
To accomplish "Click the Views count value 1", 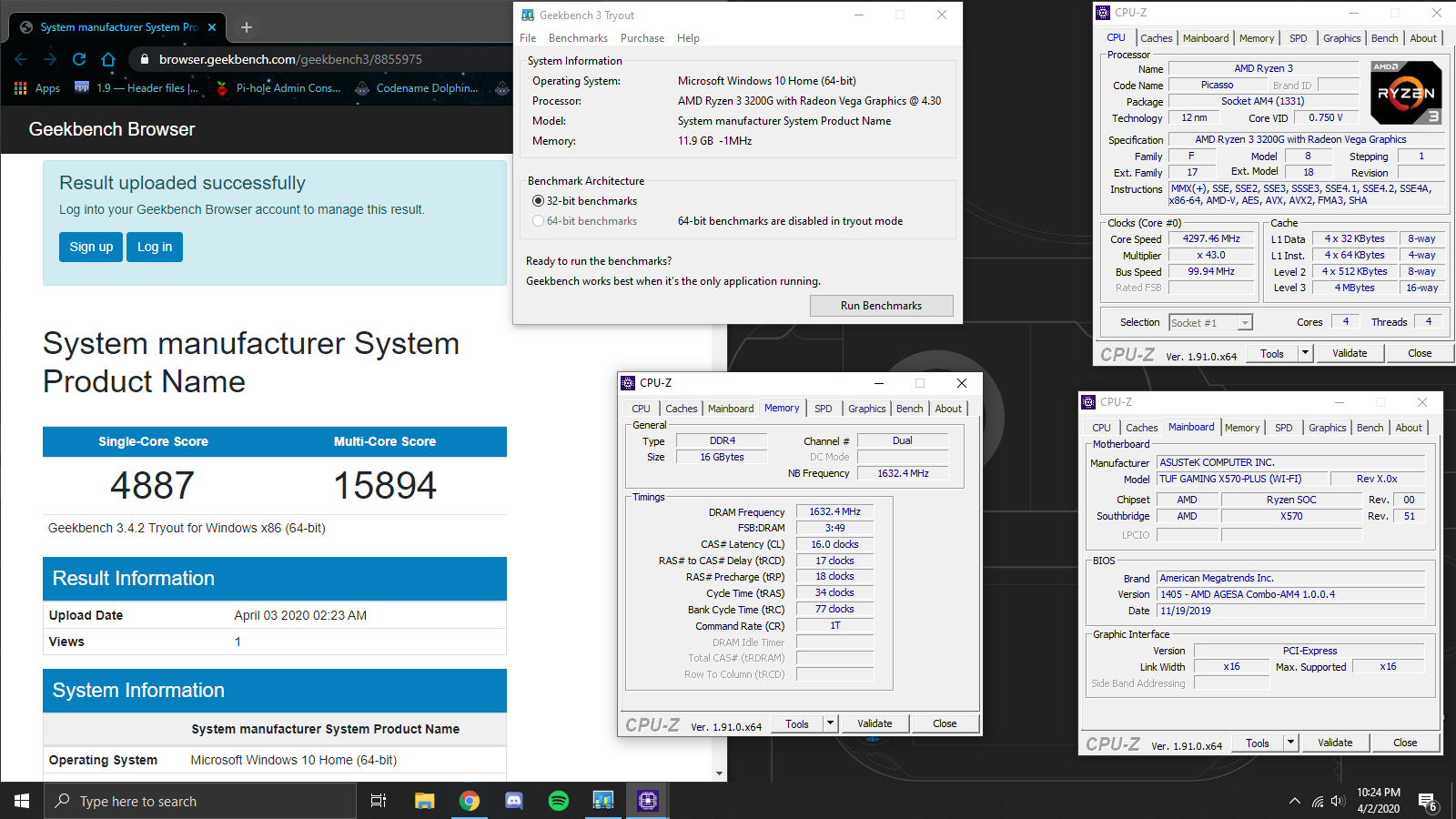I will coord(238,642).
